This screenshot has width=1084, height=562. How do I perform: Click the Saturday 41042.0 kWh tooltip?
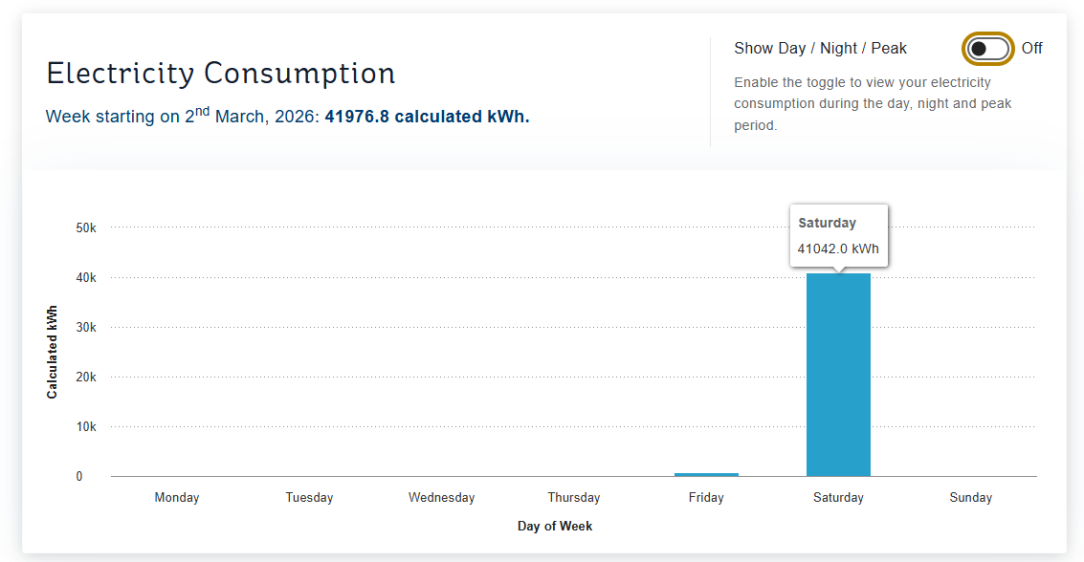click(838, 236)
